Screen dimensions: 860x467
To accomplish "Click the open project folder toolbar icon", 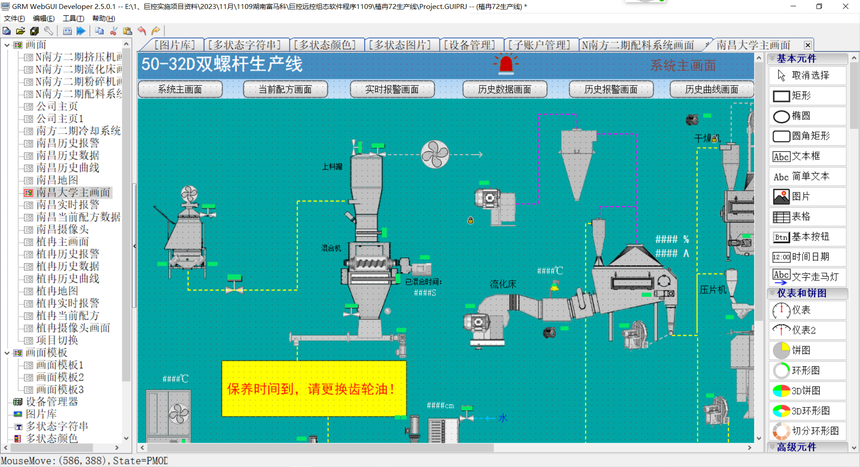I will point(20,31).
